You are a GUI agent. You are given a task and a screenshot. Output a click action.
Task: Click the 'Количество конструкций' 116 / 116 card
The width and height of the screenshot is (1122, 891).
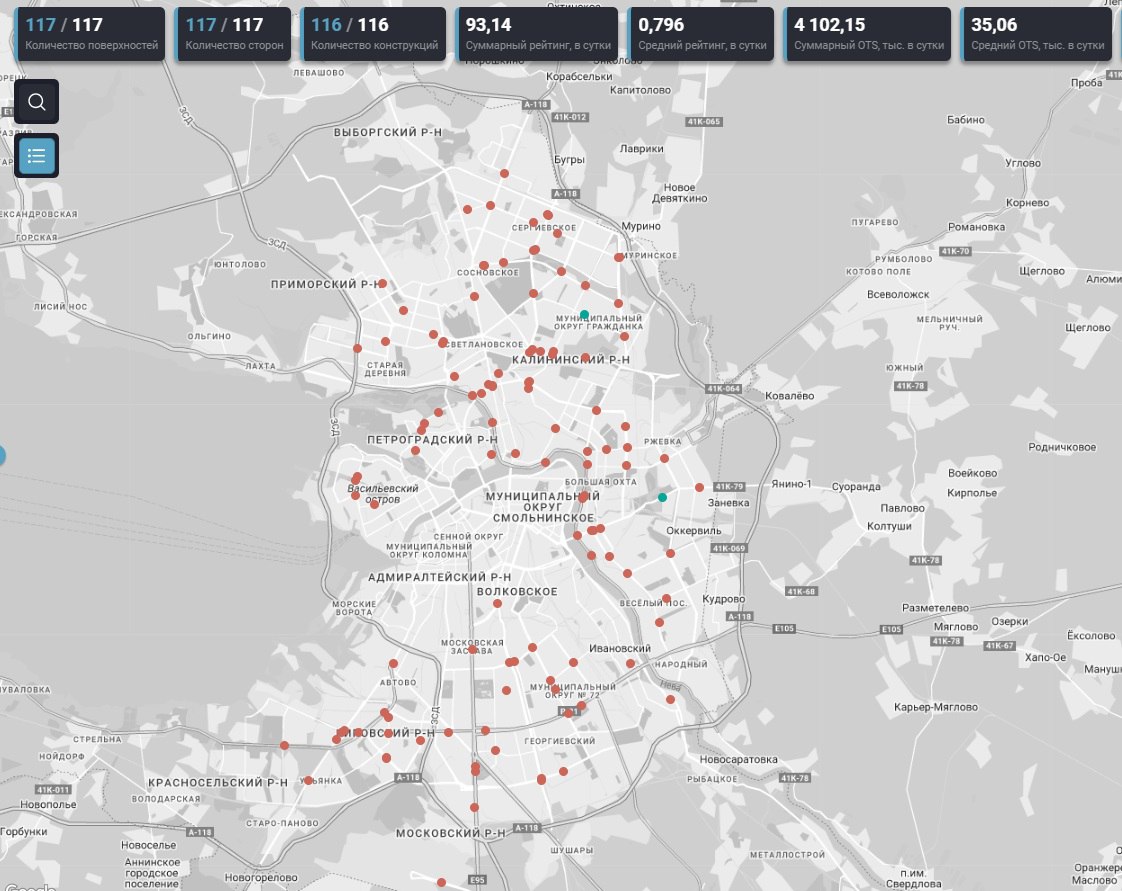[374, 34]
